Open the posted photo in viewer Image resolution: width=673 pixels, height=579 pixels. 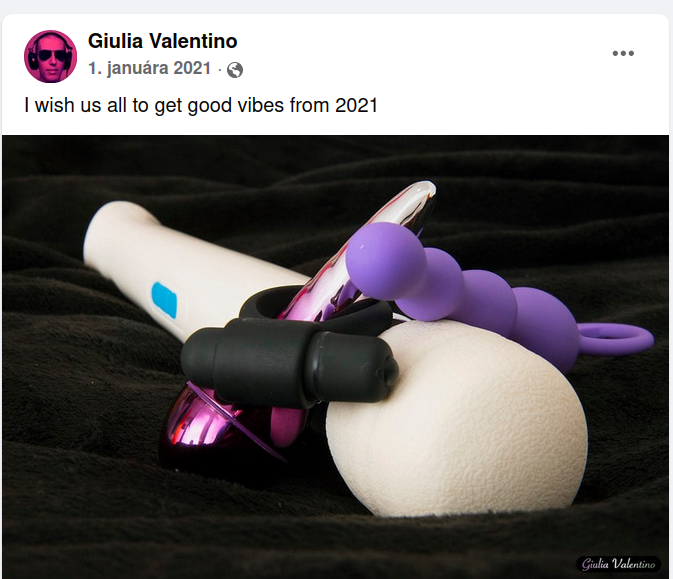[x=335, y=357]
